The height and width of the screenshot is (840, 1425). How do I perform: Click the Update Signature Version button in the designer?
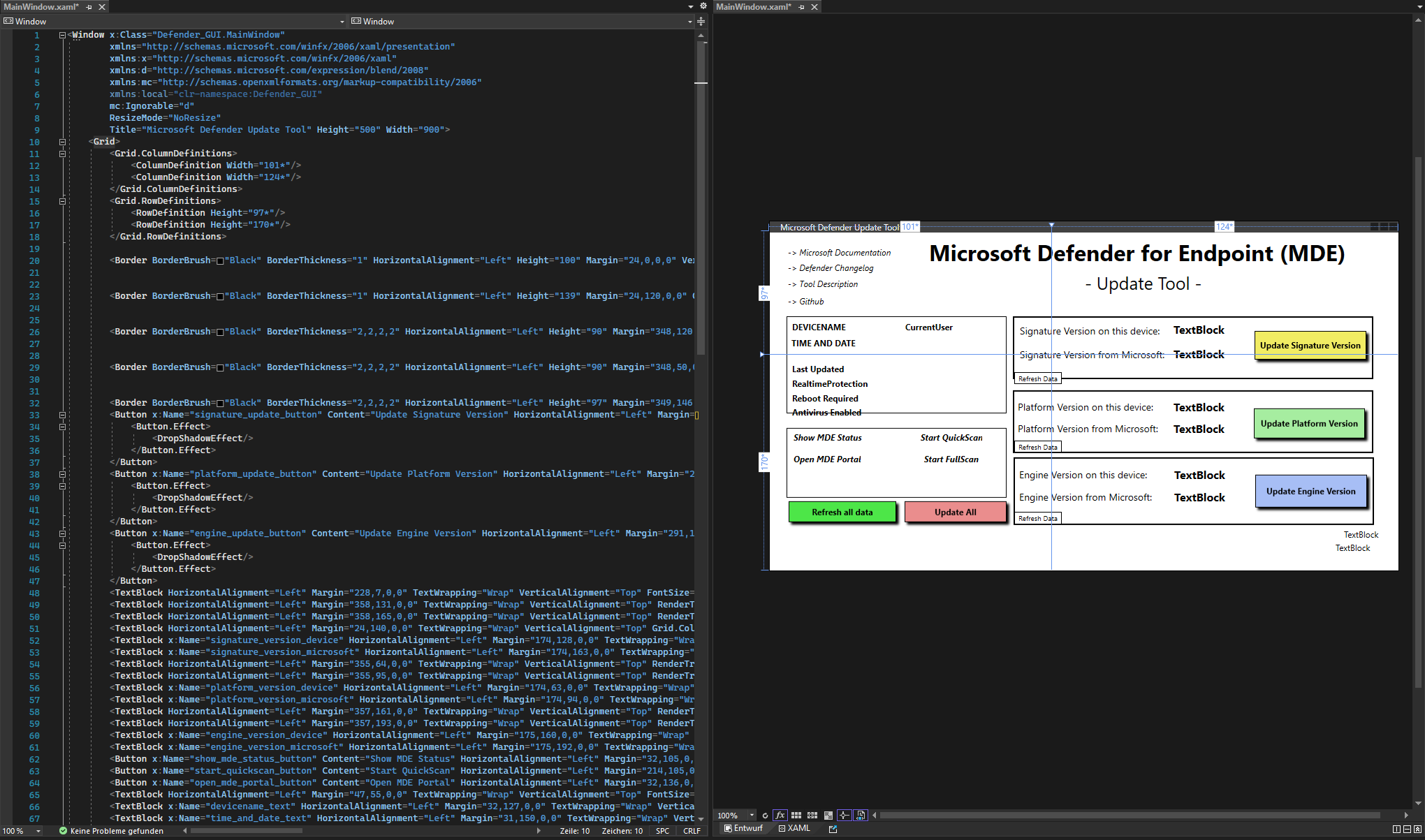[1310, 345]
